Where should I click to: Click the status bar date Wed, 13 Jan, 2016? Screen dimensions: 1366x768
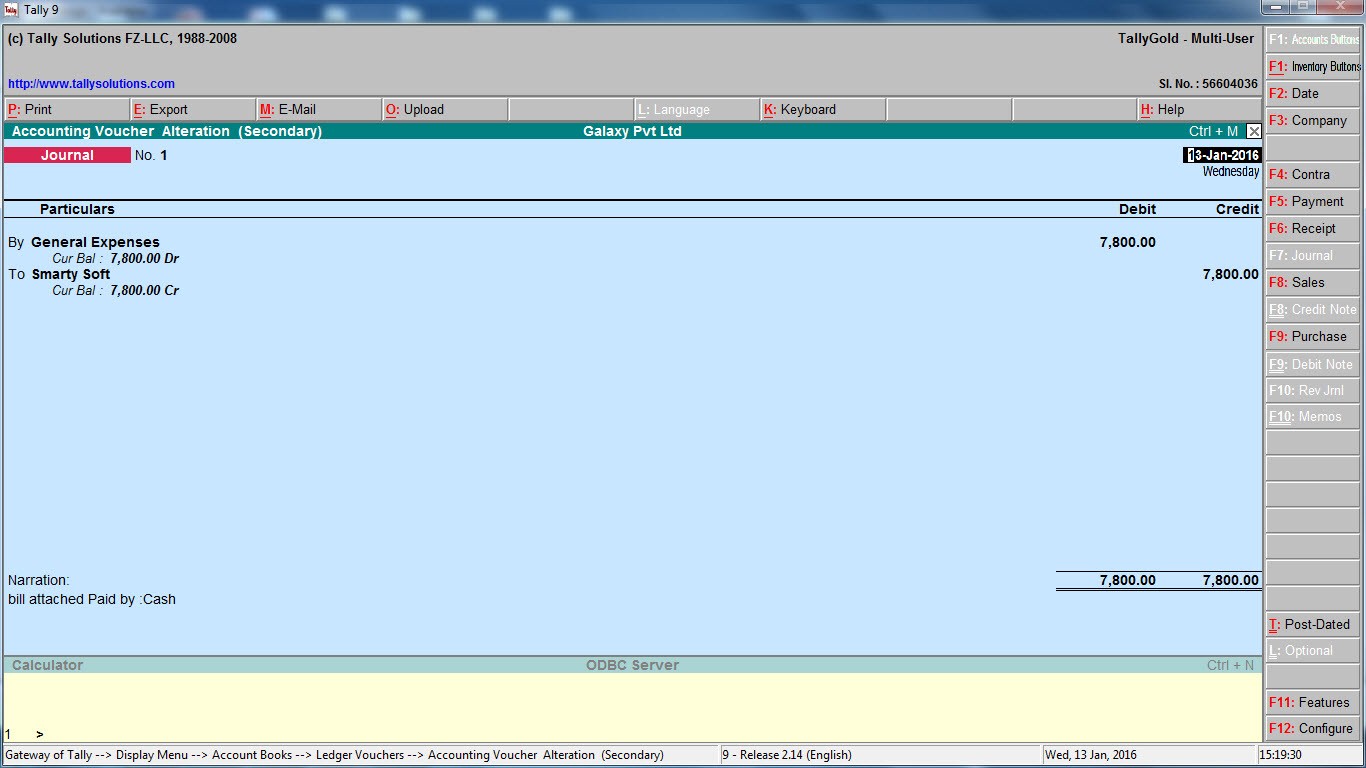point(1091,755)
